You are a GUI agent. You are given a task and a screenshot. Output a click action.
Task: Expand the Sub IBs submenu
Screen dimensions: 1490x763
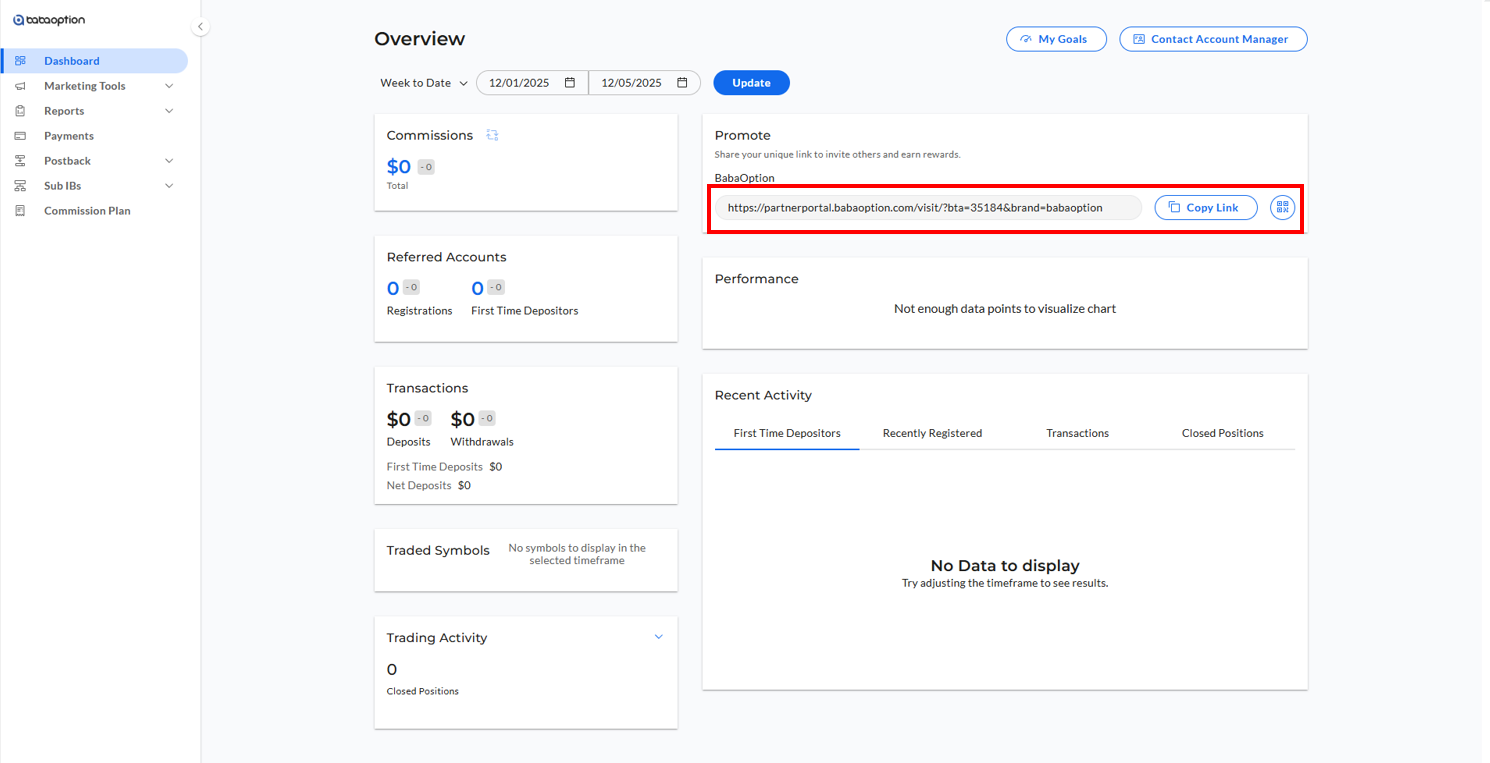click(169, 186)
